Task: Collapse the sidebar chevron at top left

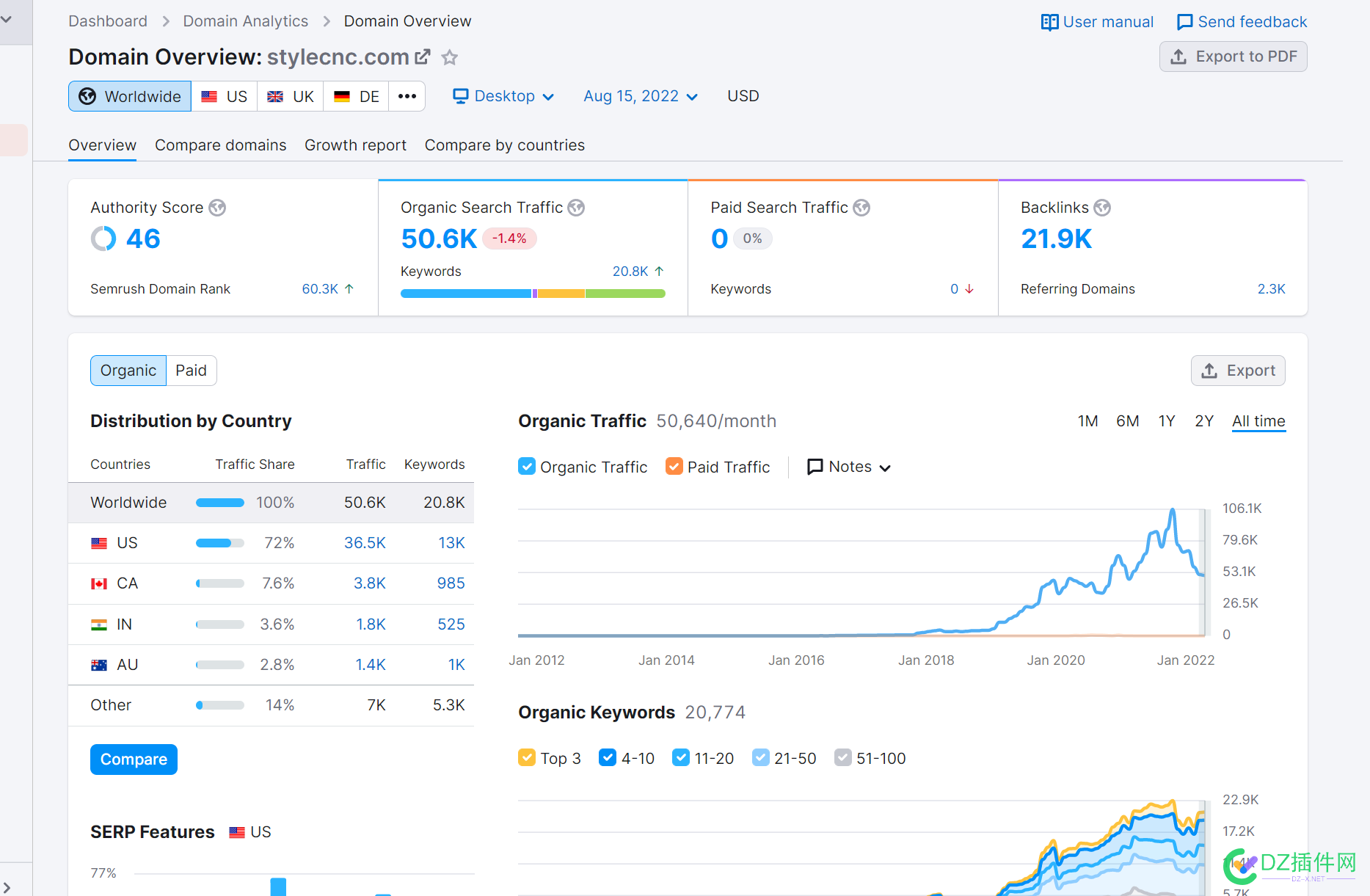Action: click(7, 19)
